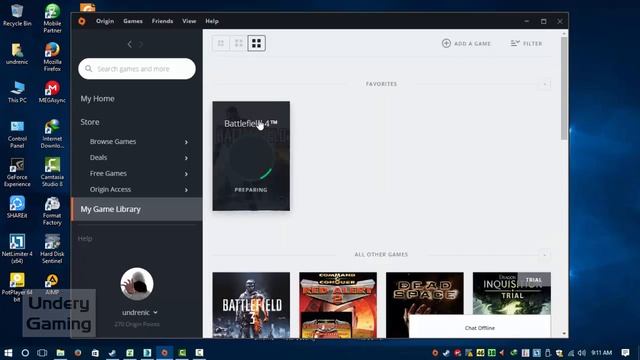Open the GeForce Experience desktop icon
The width and height of the screenshot is (640, 360).
tap(17, 172)
